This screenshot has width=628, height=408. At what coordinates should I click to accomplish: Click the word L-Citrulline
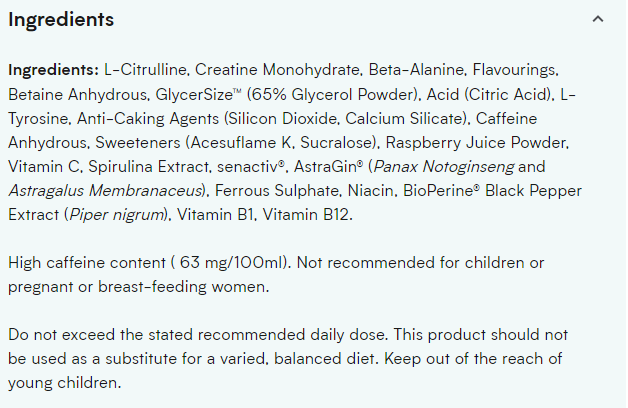coord(146,70)
